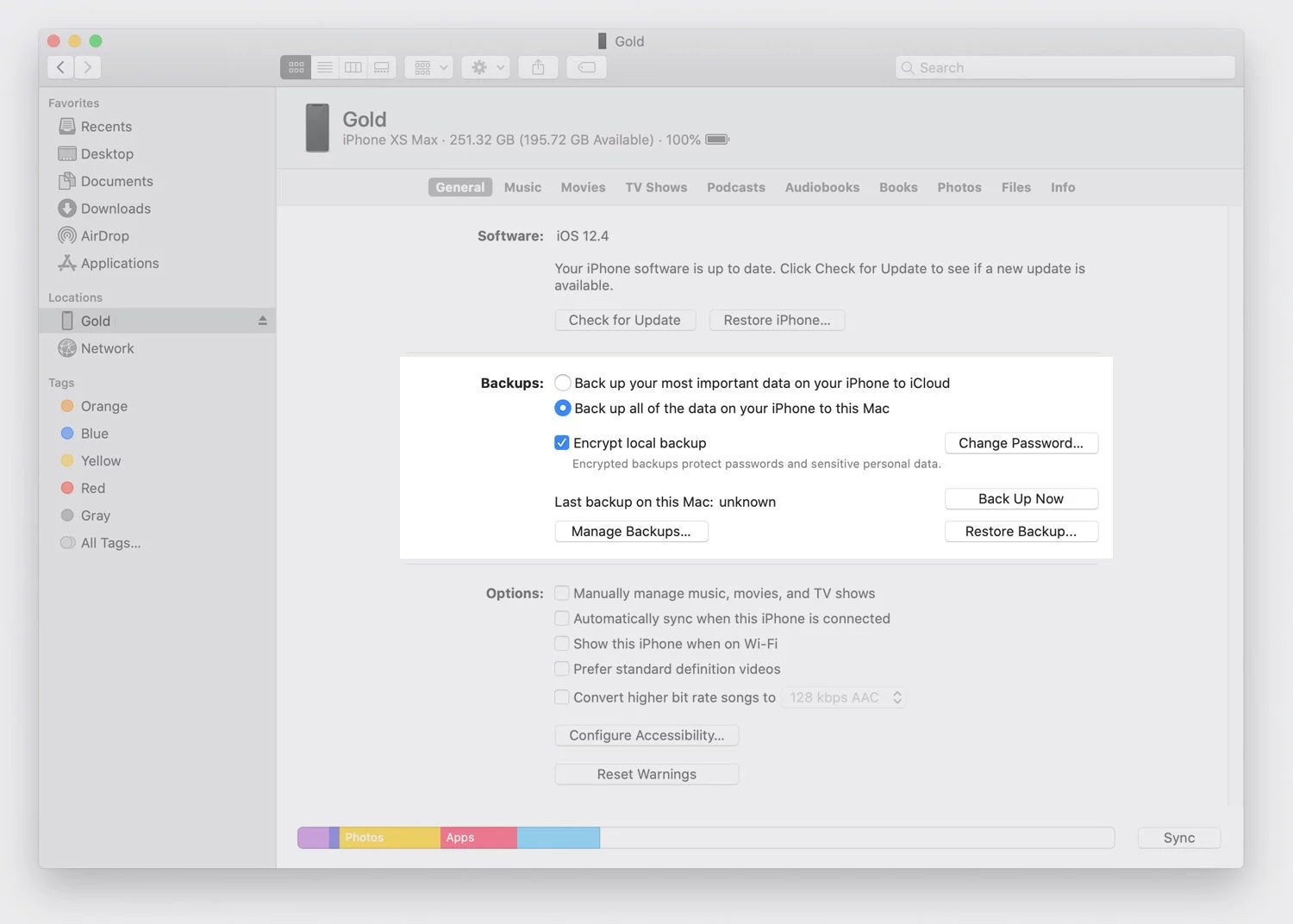Click the Apps segment of storage bar
The width and height of the screenshot is (1293, 924).
[x=478, y=838]
